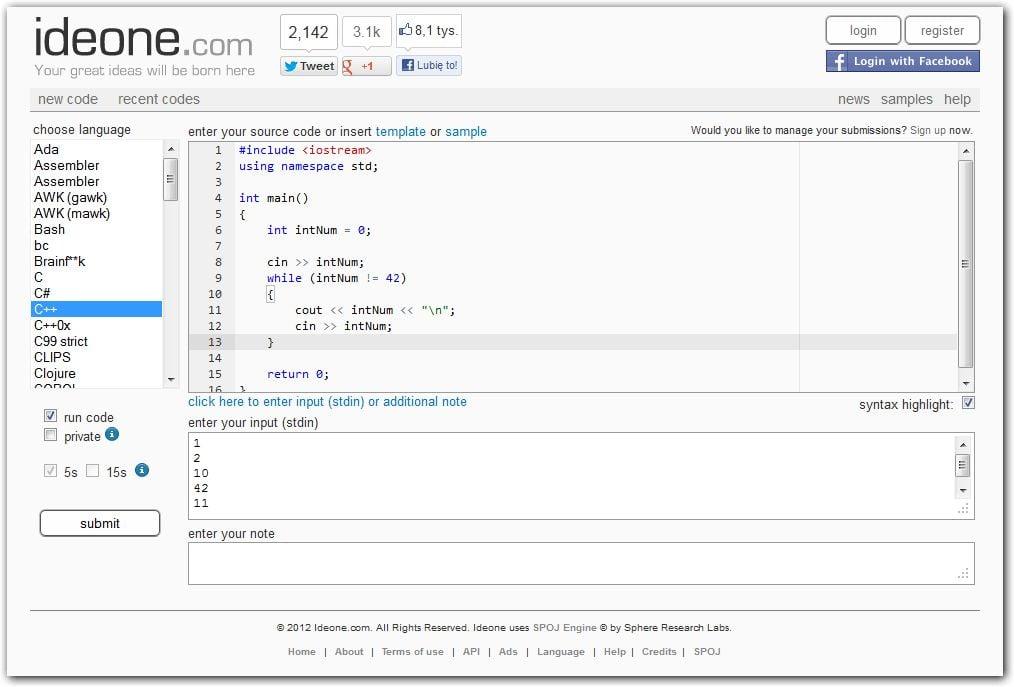
Task: Click the register button
Action: 941,31
